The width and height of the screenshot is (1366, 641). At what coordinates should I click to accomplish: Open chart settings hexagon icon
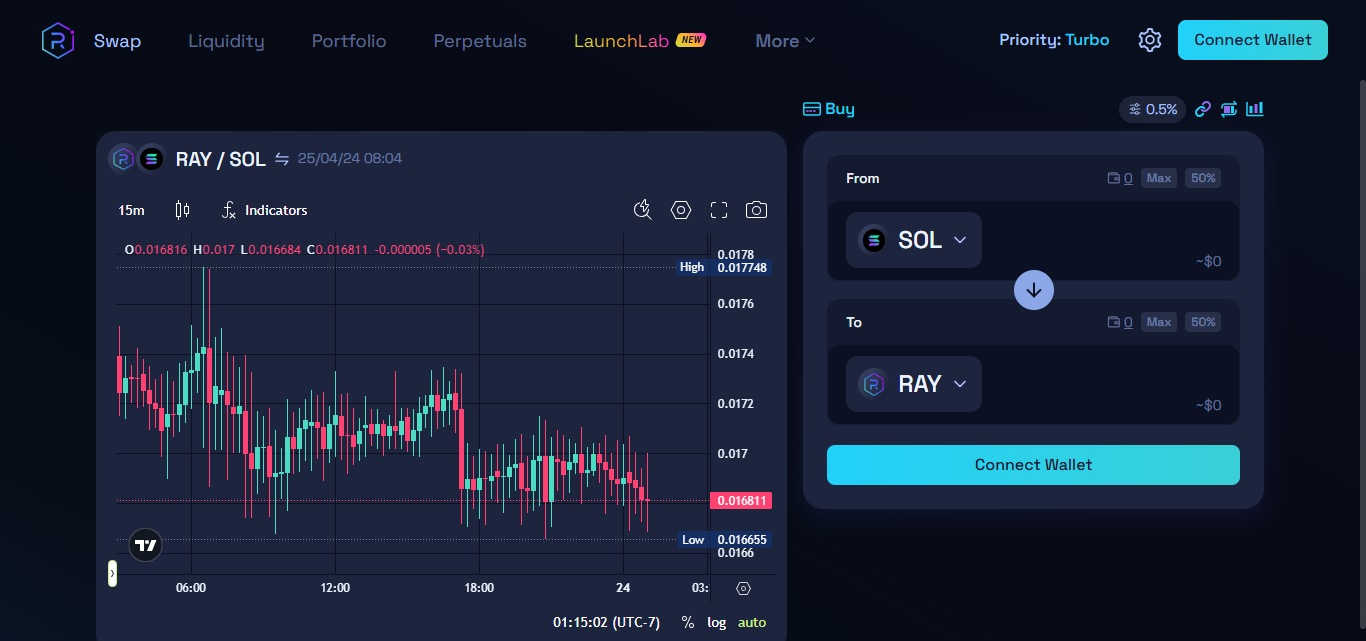tap(681, 210)
